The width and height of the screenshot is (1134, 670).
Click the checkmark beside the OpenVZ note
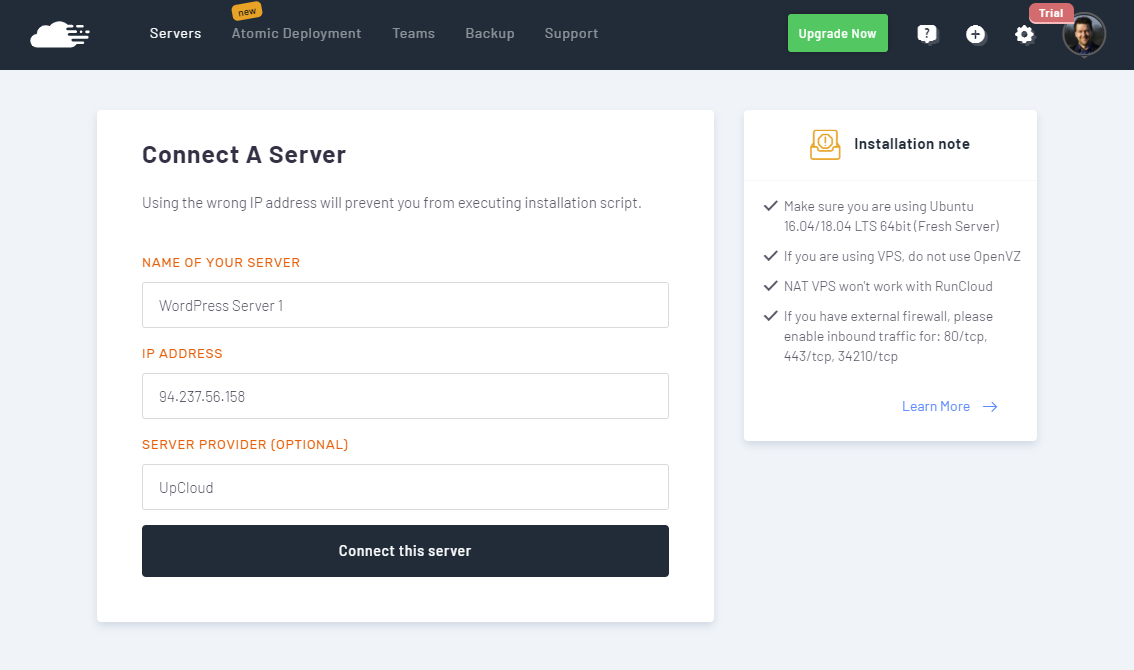tap(770, 256)
